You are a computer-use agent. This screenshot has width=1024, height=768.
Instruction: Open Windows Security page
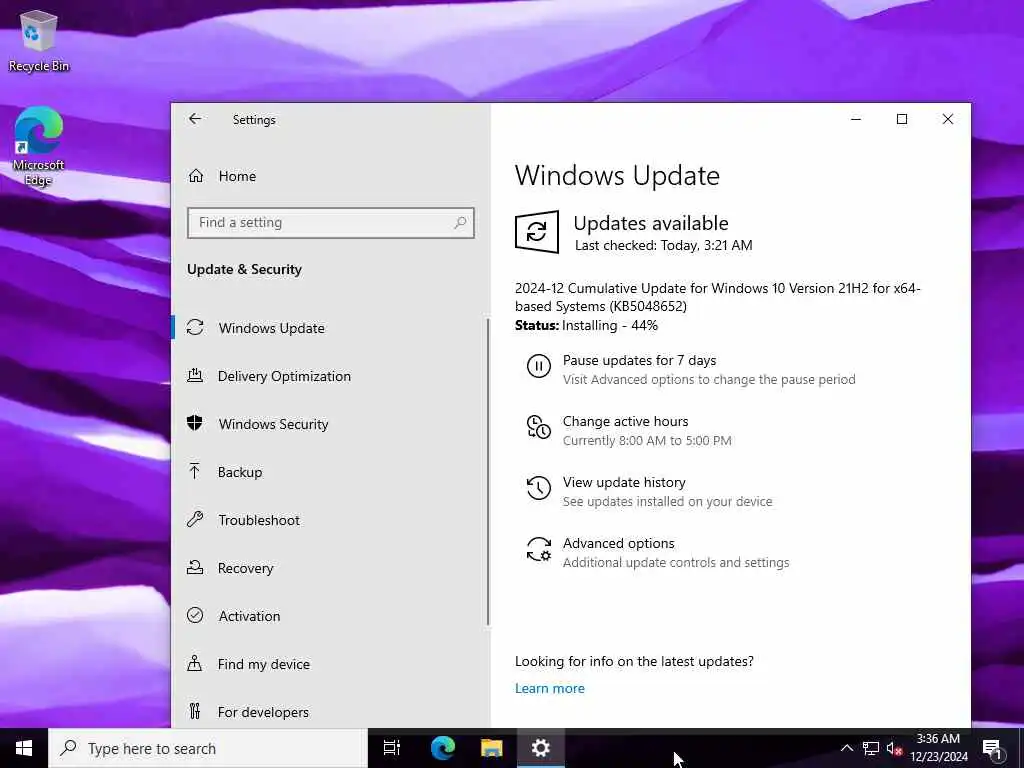pos(330,424)
